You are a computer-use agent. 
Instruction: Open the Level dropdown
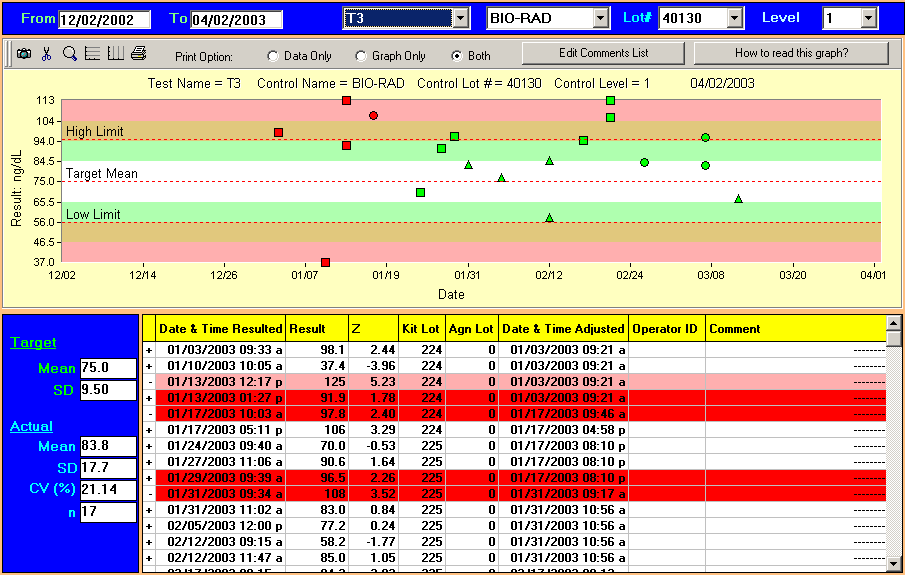[868, 18]
